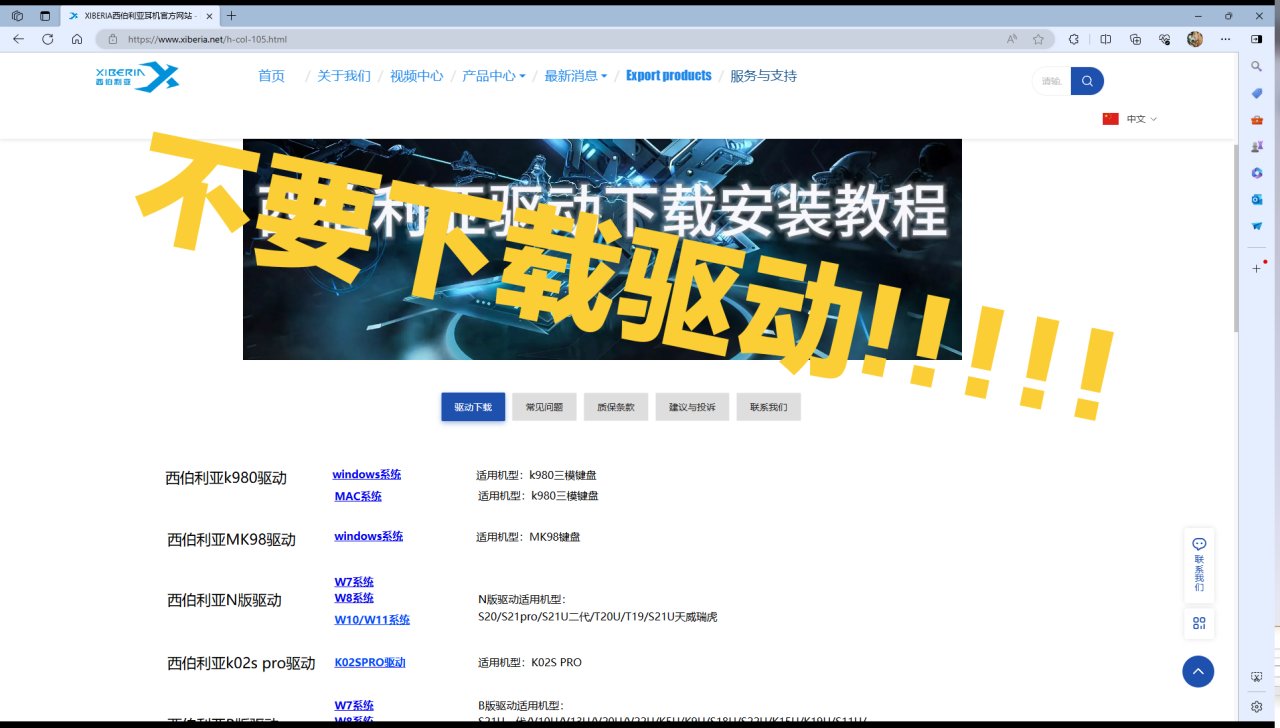Open sidebar paper plane Drop icon

point(1257,226)
